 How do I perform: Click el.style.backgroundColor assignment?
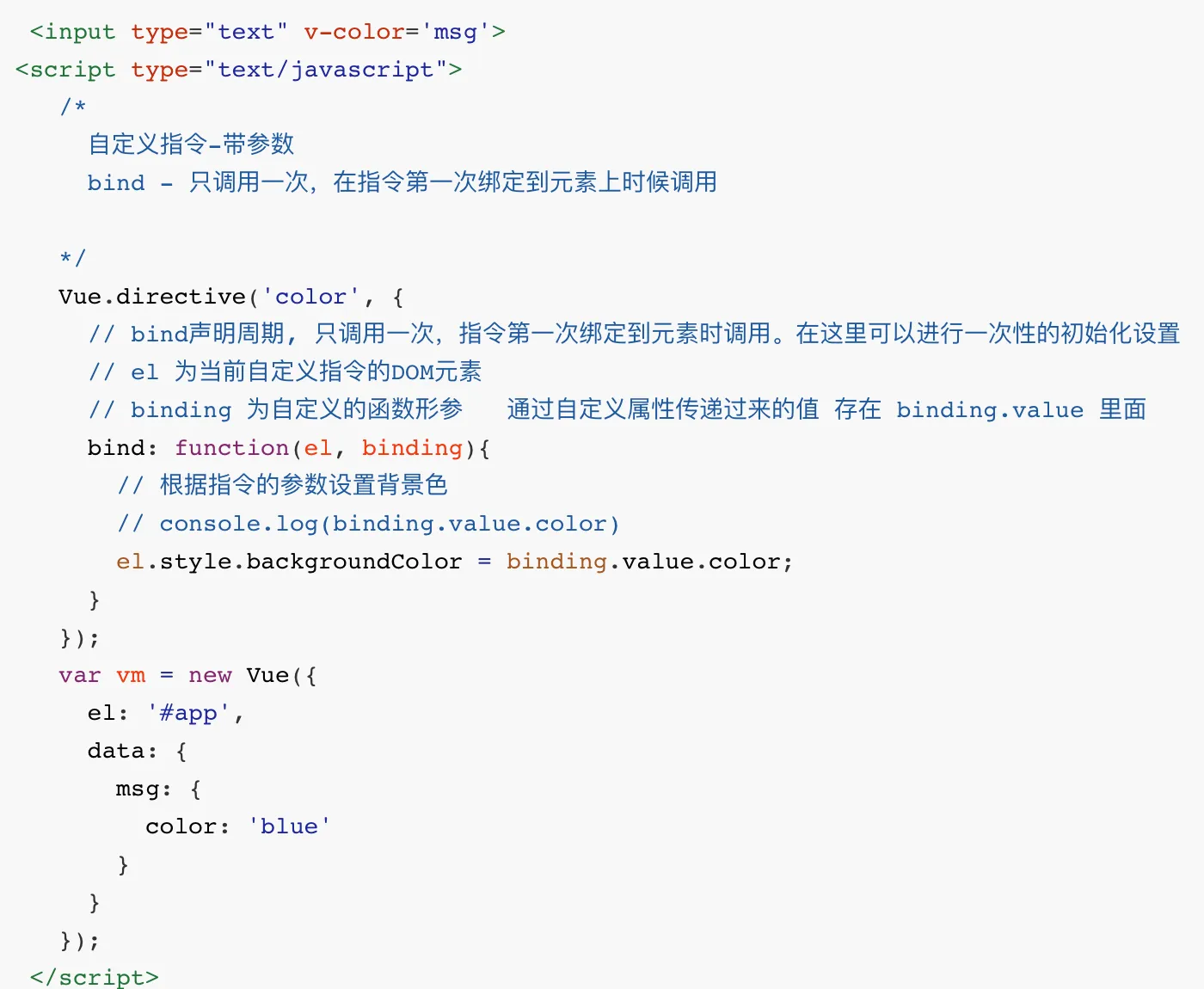click(289, 562)
